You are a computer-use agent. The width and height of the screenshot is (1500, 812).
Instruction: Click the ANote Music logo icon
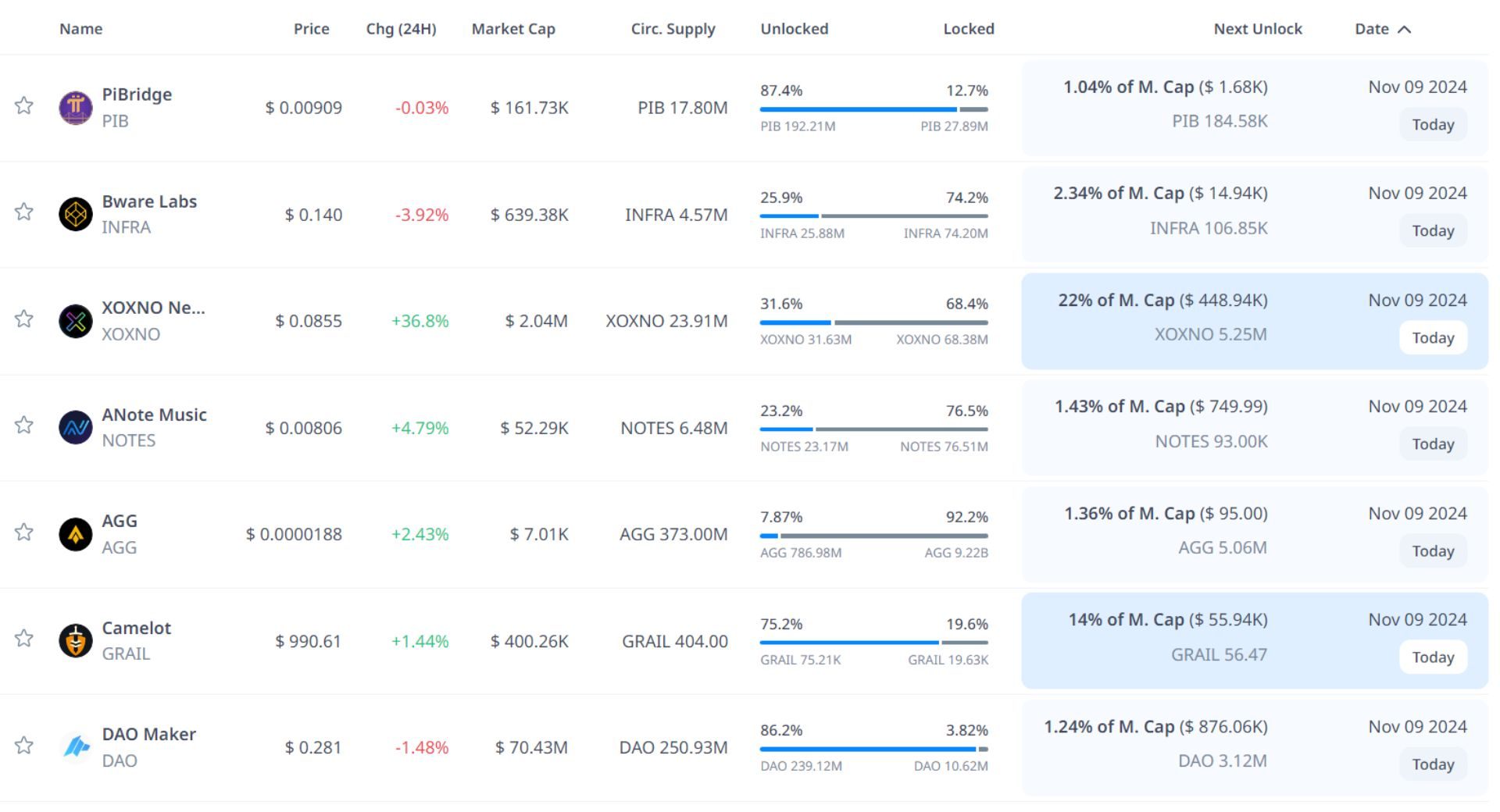pyautogui.click(x=76, y=427)
